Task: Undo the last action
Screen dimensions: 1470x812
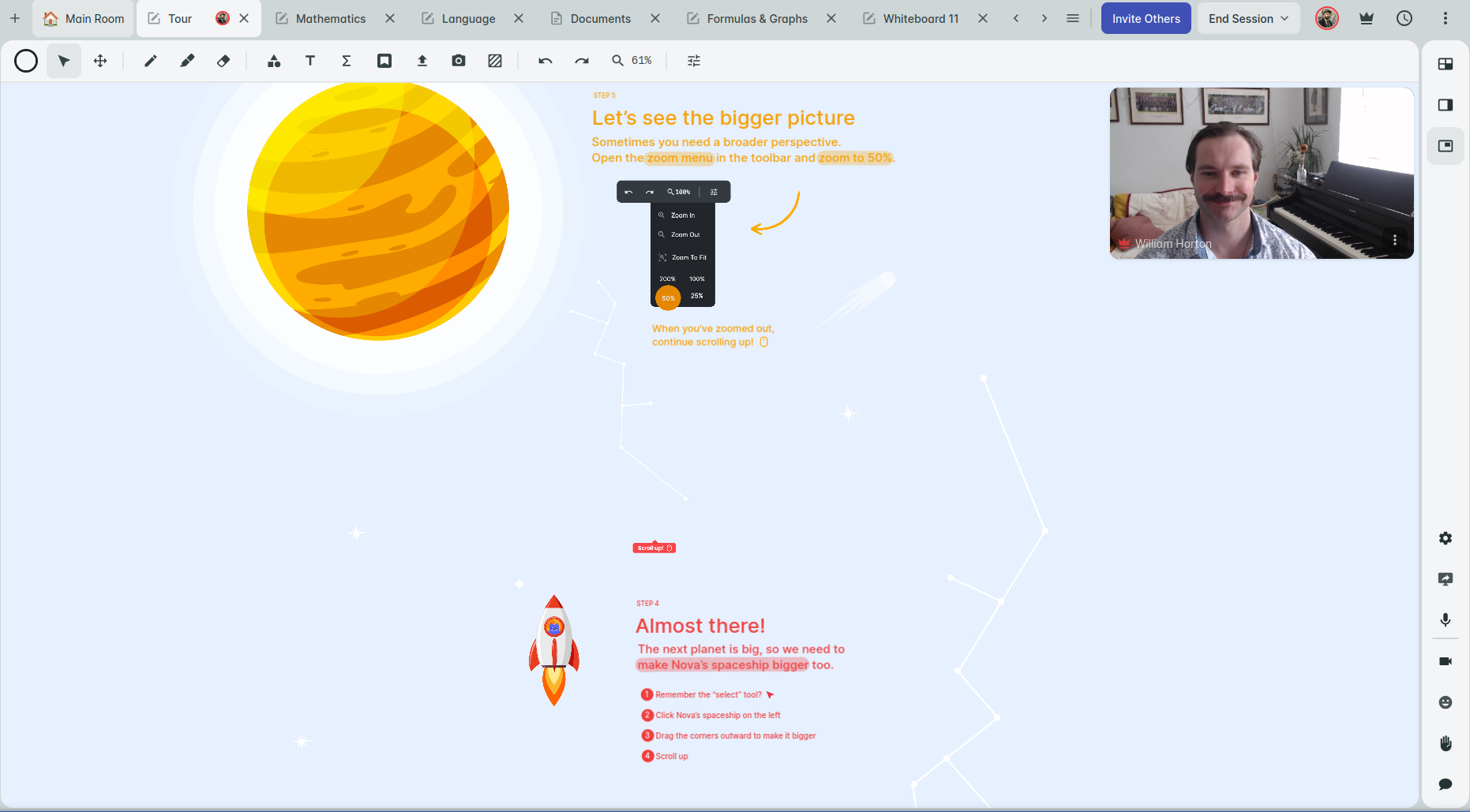Action: coord(546,61)
